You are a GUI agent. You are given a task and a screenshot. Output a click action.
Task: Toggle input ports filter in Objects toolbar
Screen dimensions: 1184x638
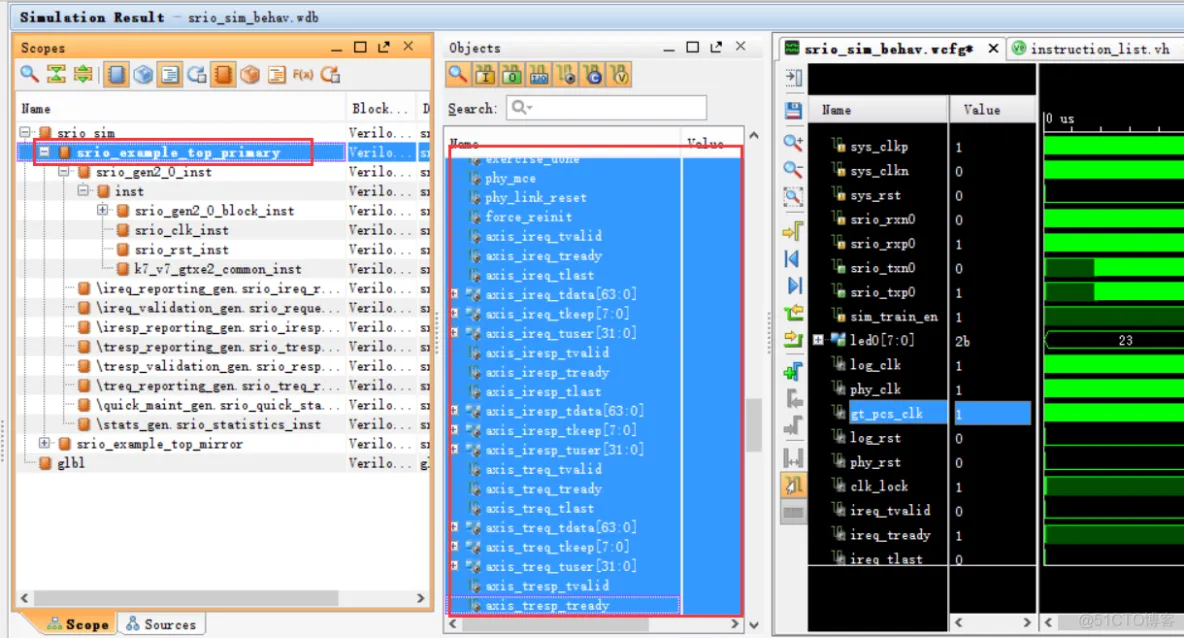tap(485, 74)
